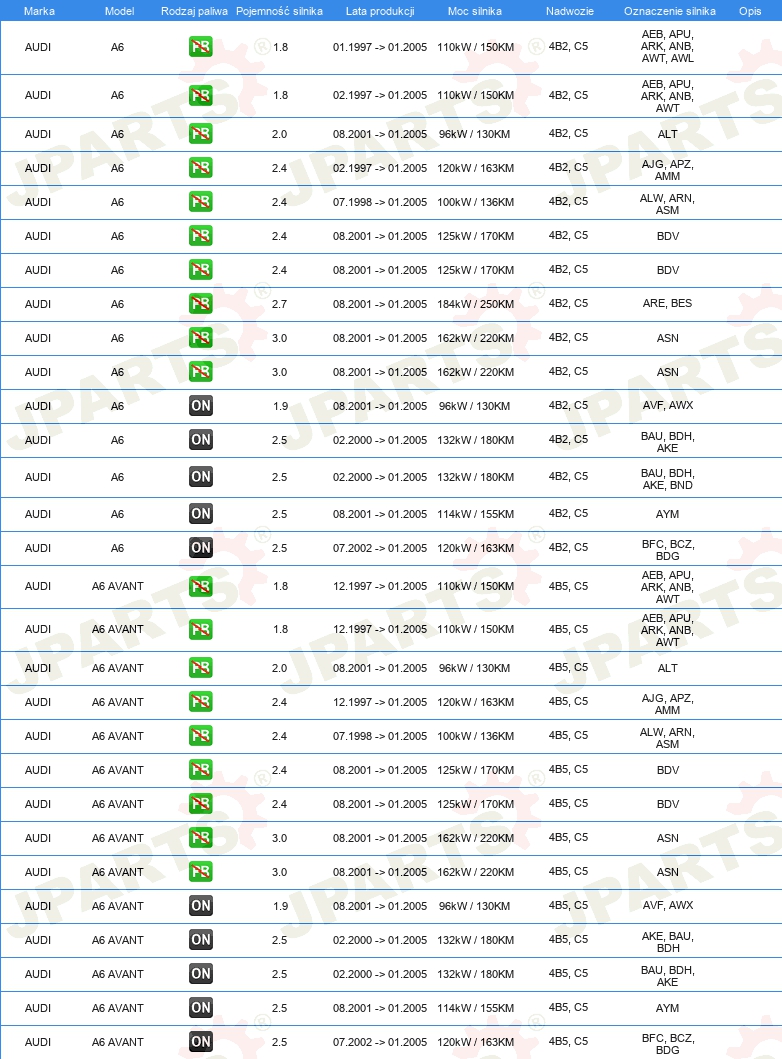The width and height of the screenshot is (782, 1059).
Task: Click the Oznaczenie silnika column header
Action: click(669, 11)
